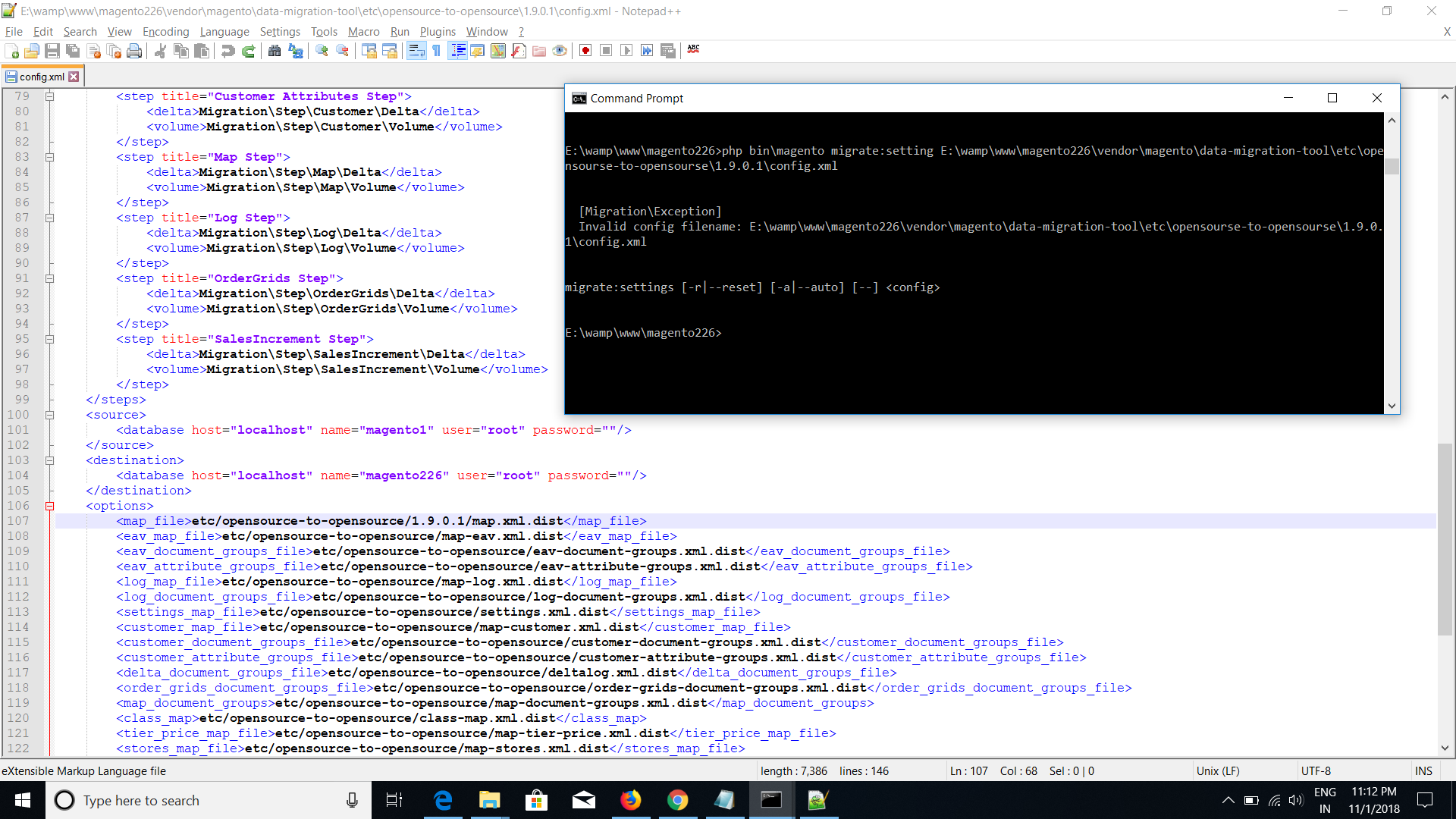
Task: Click the Undo arrow icon
Action: [227, 51]
